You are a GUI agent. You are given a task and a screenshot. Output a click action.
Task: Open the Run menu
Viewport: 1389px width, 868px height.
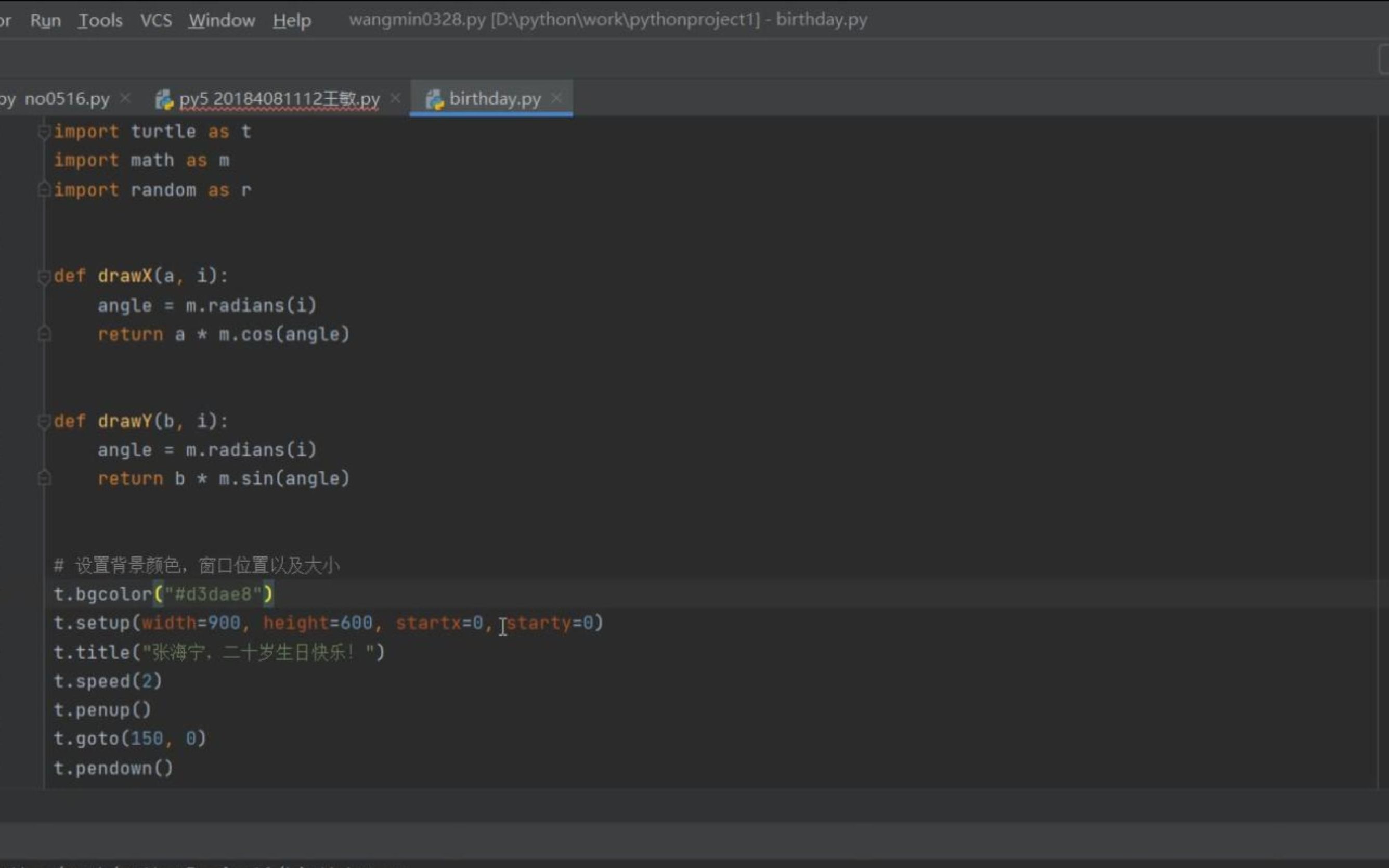45,21
